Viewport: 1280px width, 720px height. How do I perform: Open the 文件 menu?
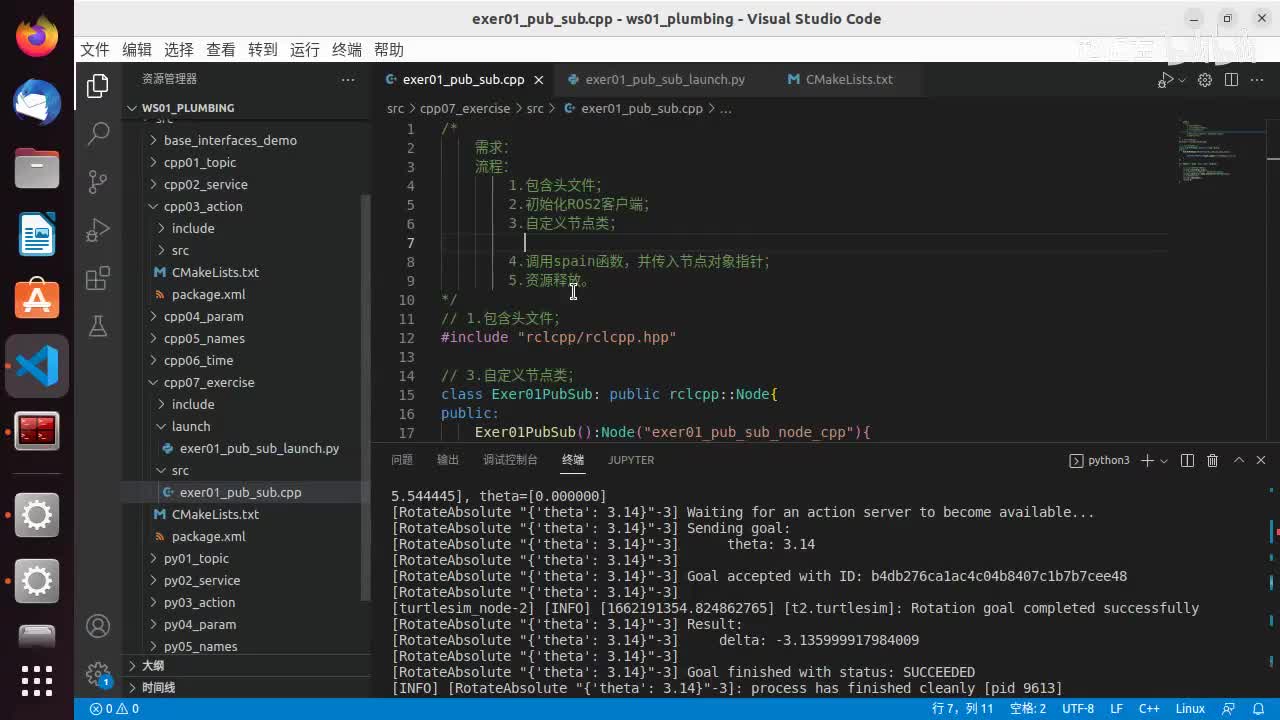[94, 50]
